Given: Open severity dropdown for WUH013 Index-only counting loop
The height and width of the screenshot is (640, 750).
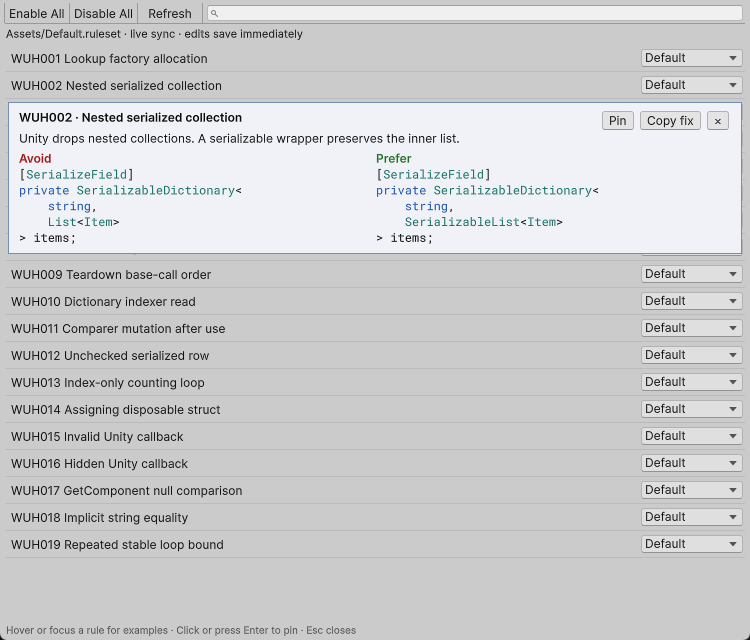Looking at the screenshot, I should tap(691, 382).
